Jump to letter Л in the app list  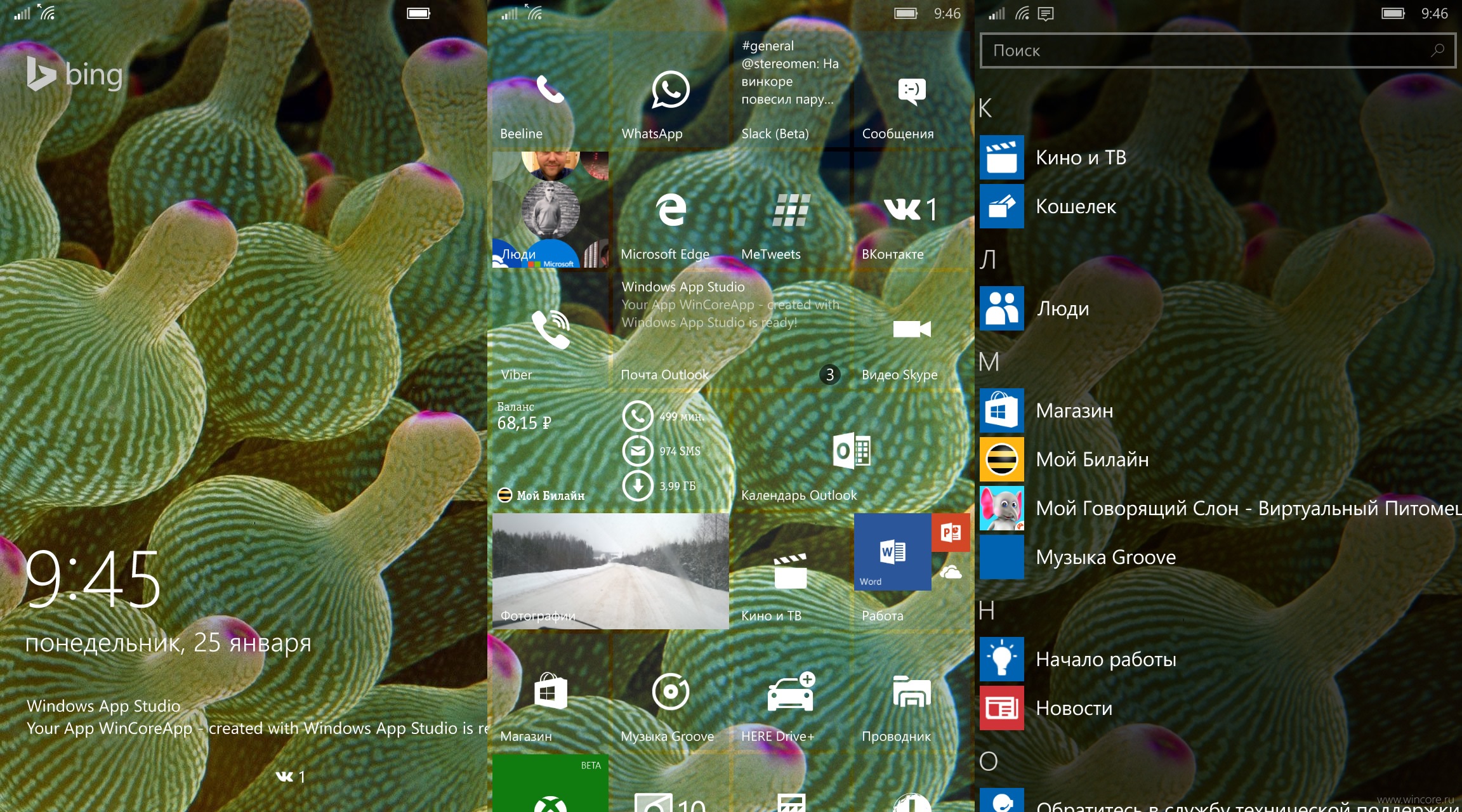(x=987, y=259)
